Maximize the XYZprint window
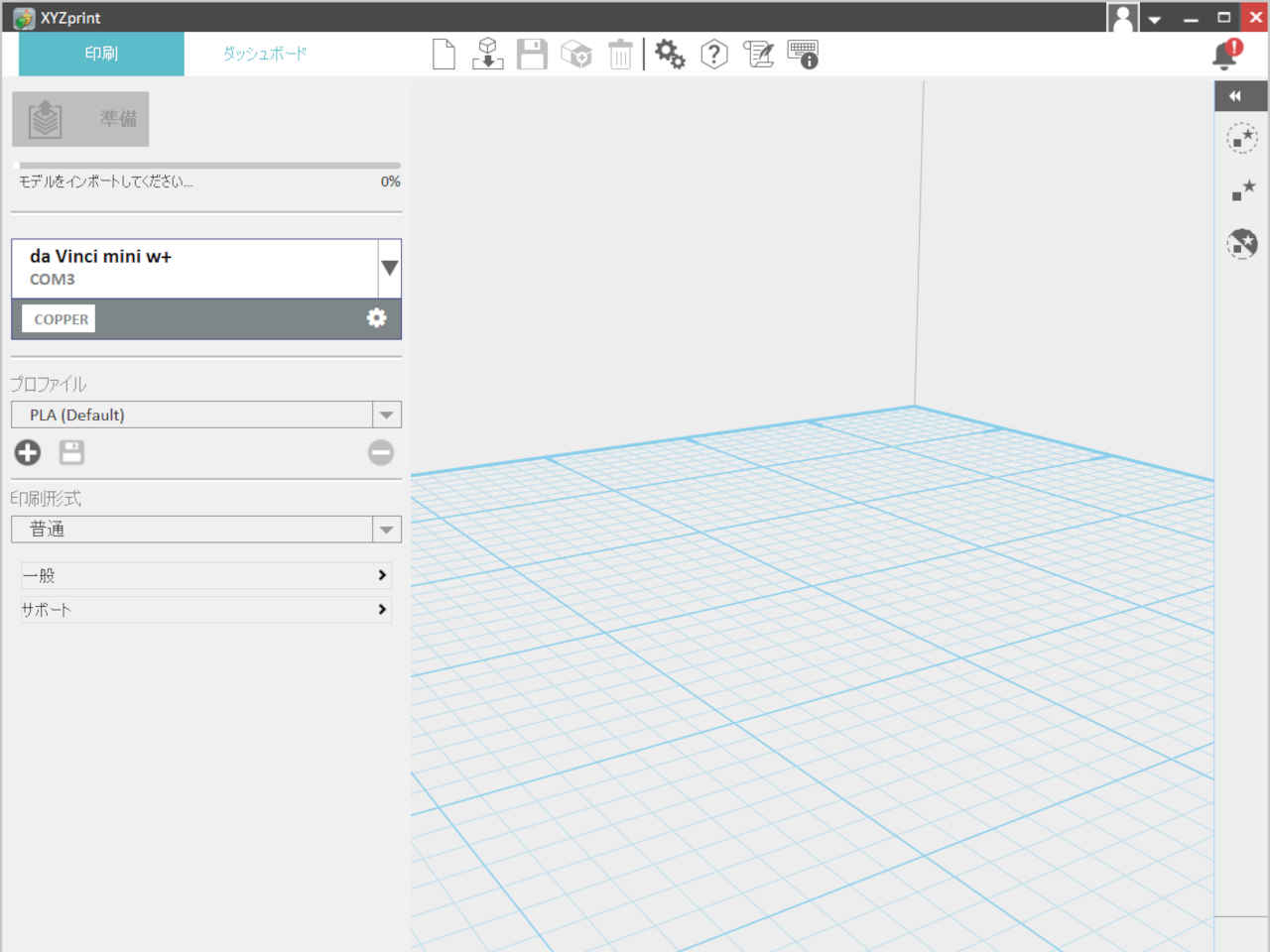Image resolution: width=1270 pixels, height=952 pixels. point(1224,18)
